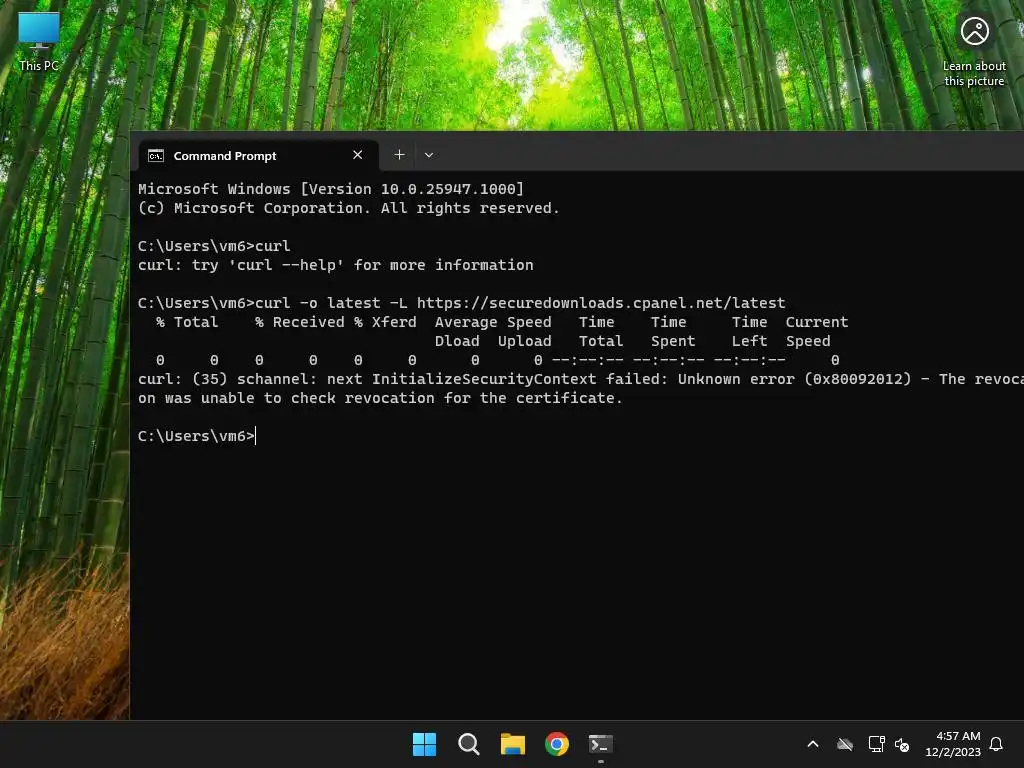Click the error code 0x80092012 text
This screenshot has height=768, width=1024.
pos(858,379)
